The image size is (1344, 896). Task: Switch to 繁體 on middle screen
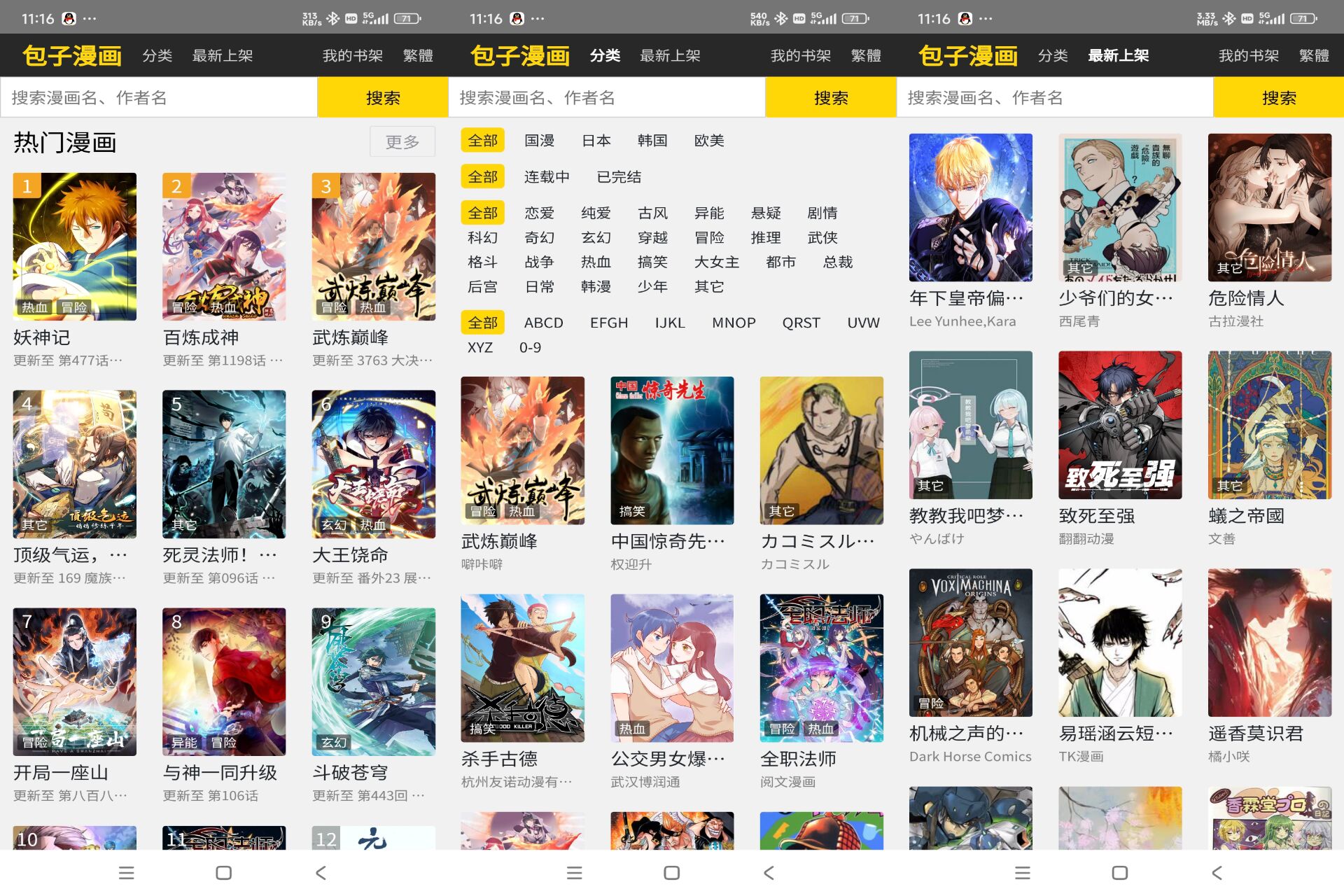tap(865, 55)
